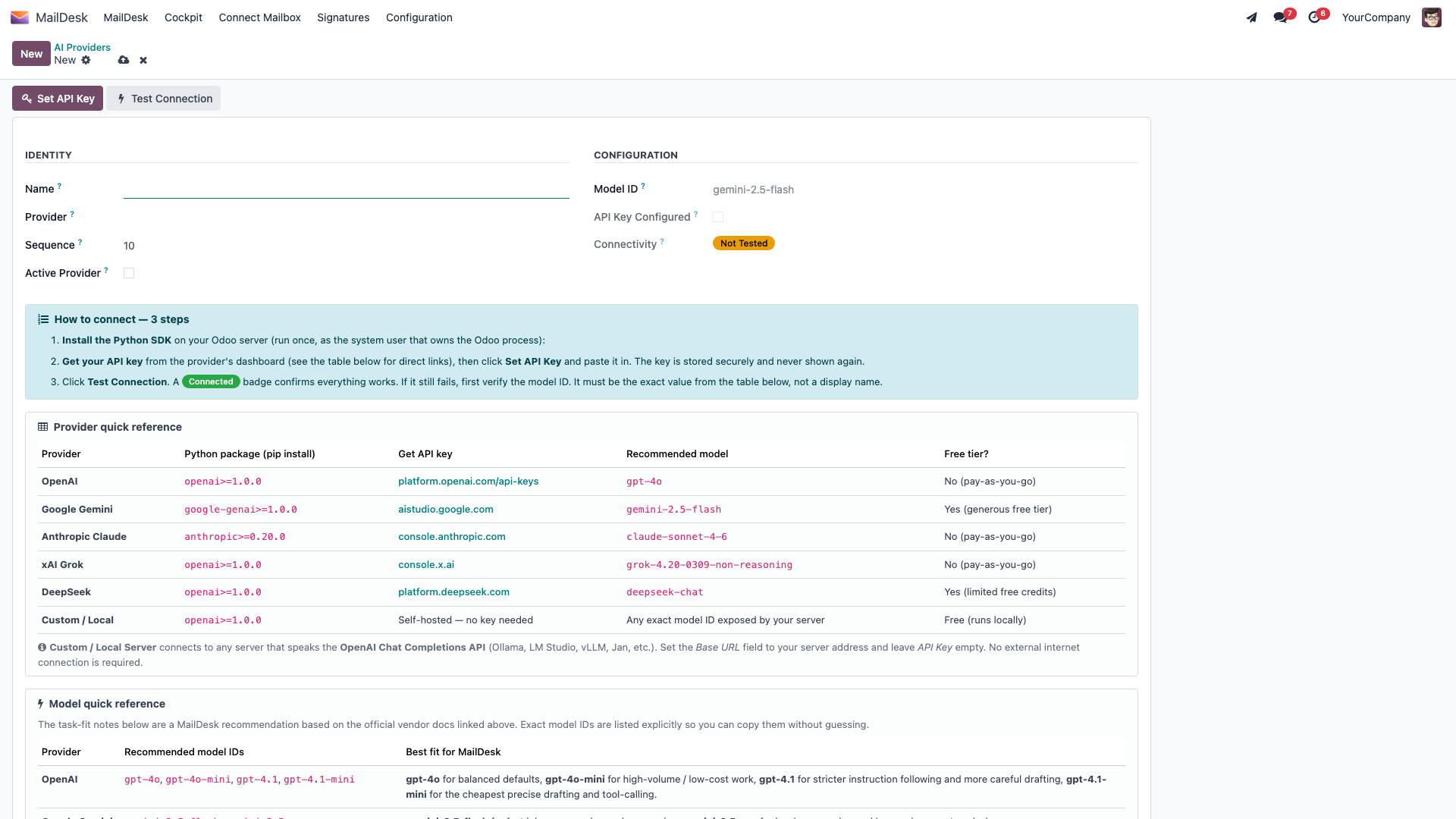
Task: Click 'Self-hosted — no key needed' cell
Action: pos(466,620)
